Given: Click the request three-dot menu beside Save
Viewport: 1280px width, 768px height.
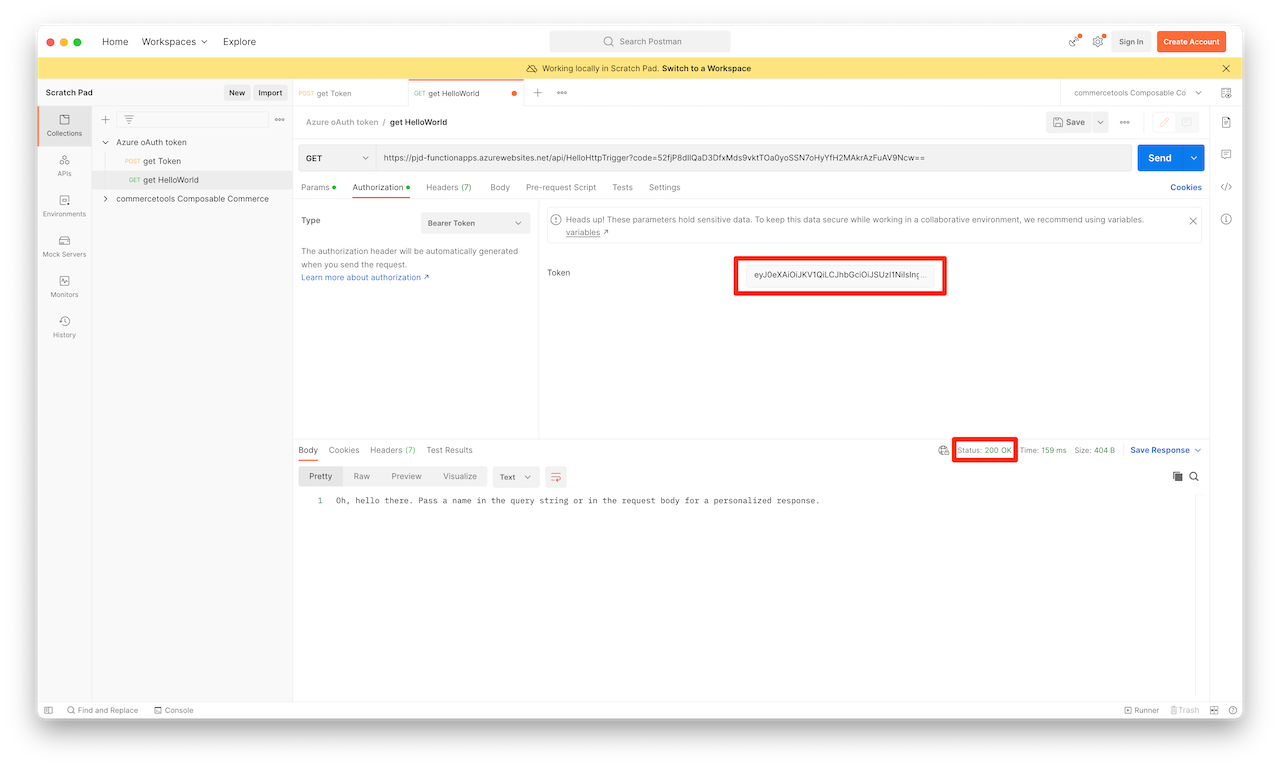Looking at the screenshot, I should (x=1125, y=122).
